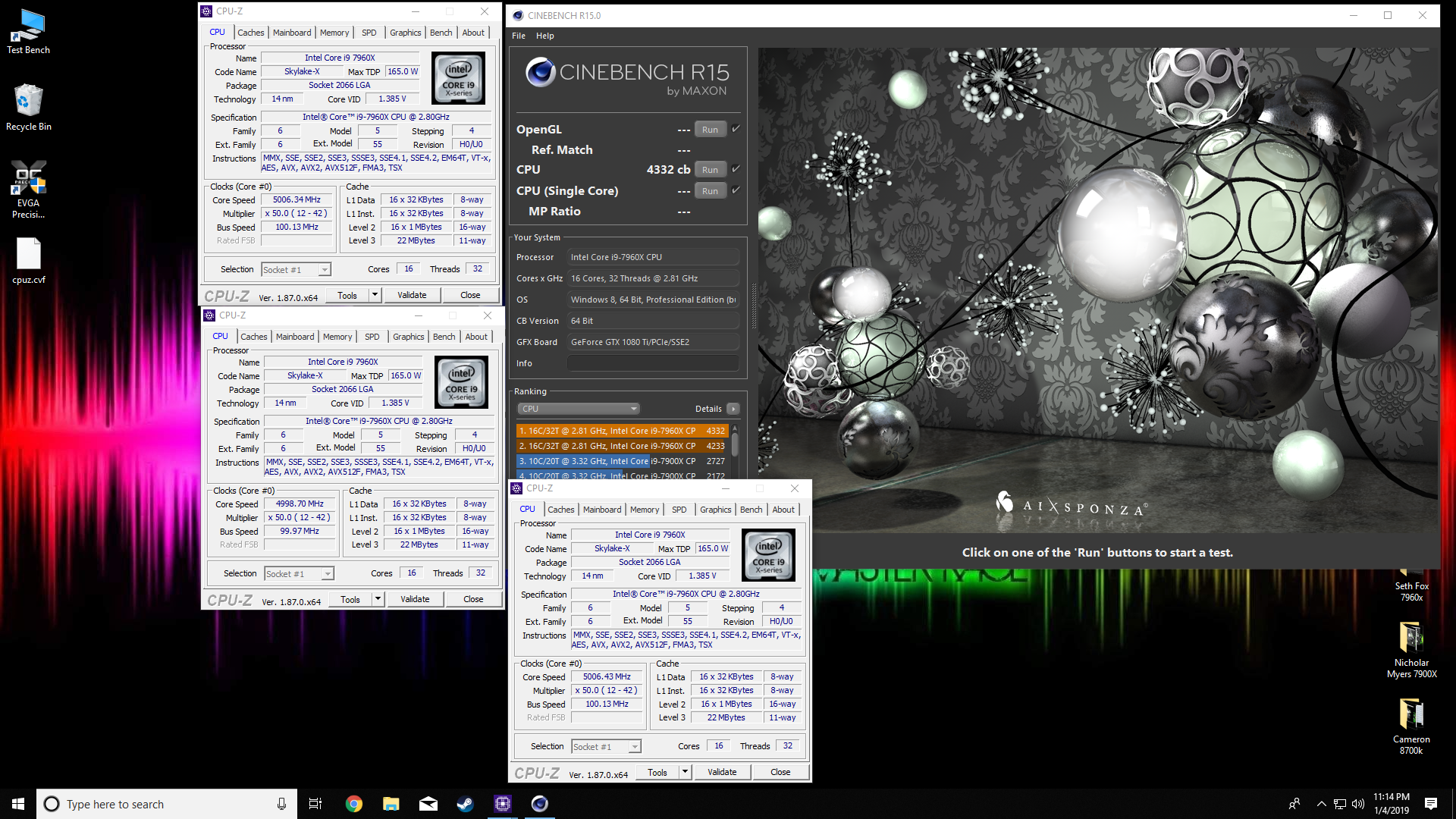The width and height of the screenshot is (1456, 819).
Task: Click Validate in bottom CPU-Z window
Action: click(722, 772)
